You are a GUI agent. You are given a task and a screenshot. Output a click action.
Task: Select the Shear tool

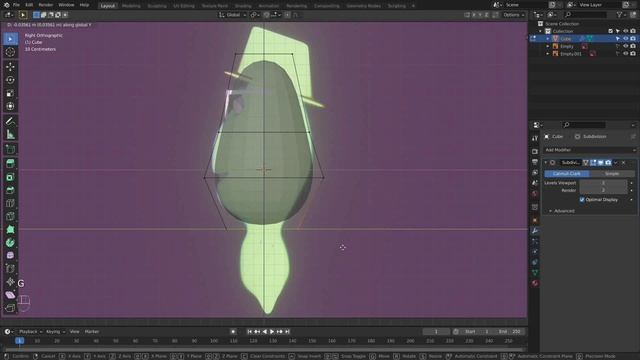(10, 295)
